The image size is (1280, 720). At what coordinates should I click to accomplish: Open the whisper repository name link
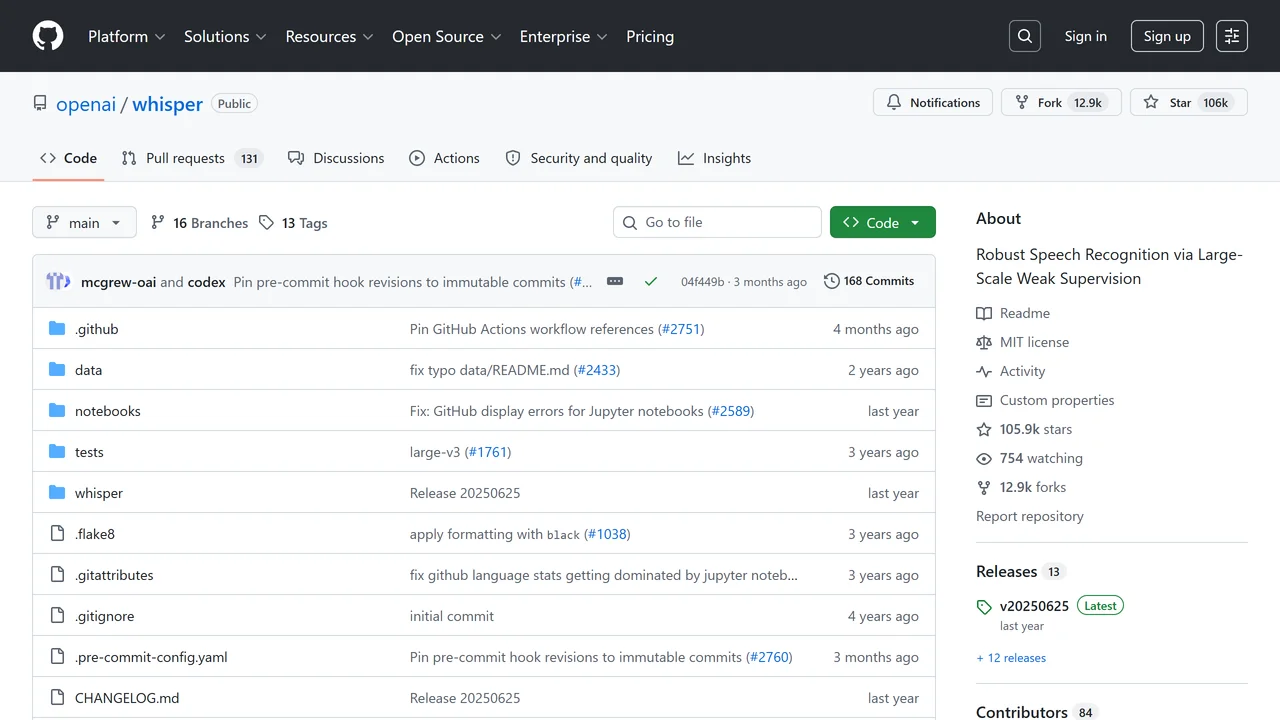click(x=167, y=104)
